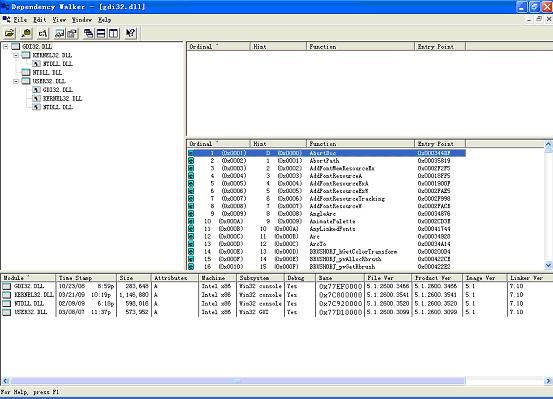Click the module icon beside root GDI32.DLL
Screen dimensions: 553x399
tap(16, 46)
